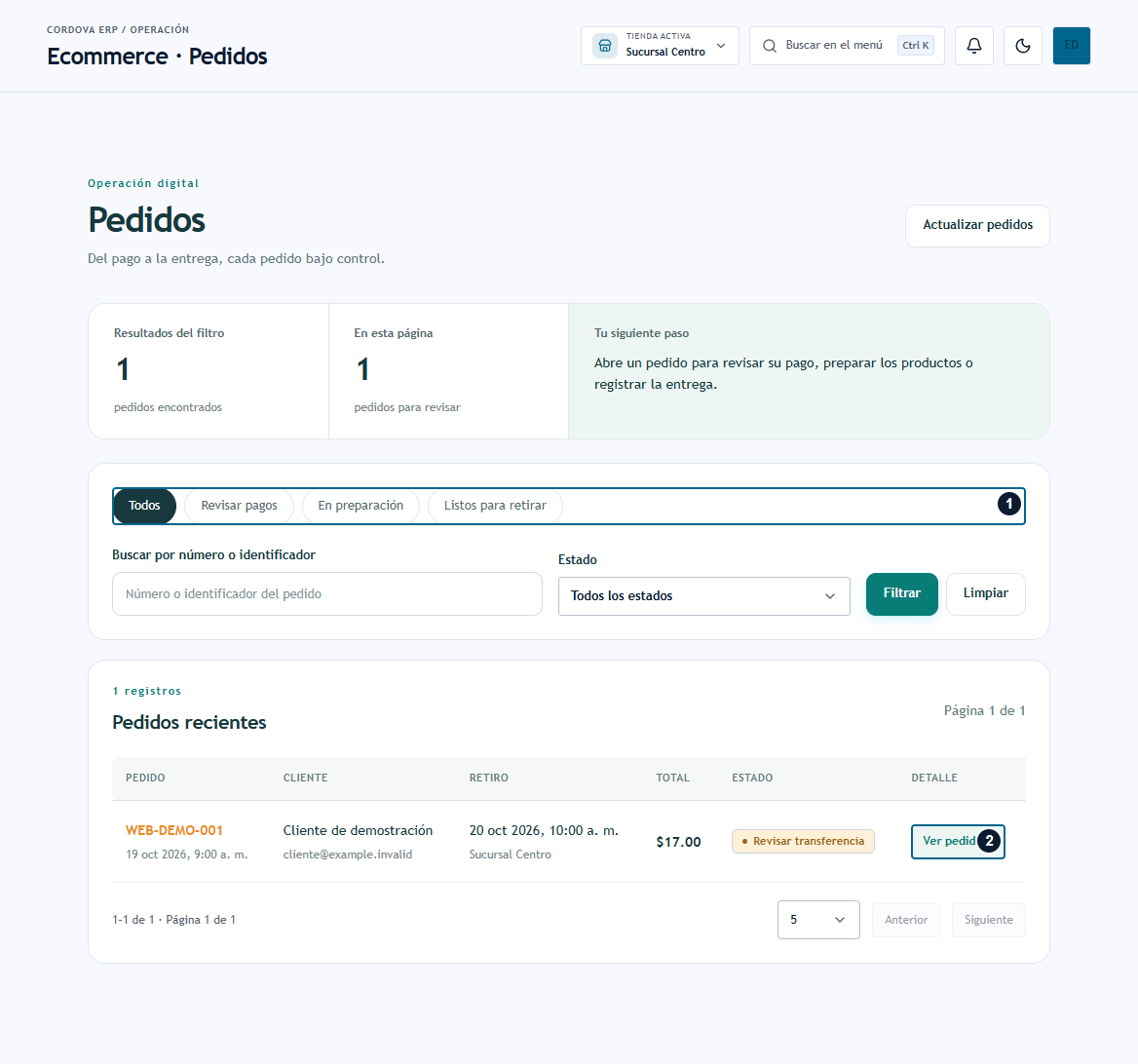Click the TOTAL column header
This screenshot has width=1138, height=1064.
tap(673, 779)
